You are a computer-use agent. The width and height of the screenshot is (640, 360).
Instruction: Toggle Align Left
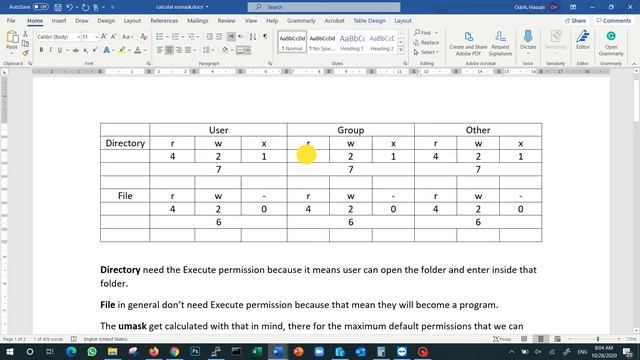point(160,50)
